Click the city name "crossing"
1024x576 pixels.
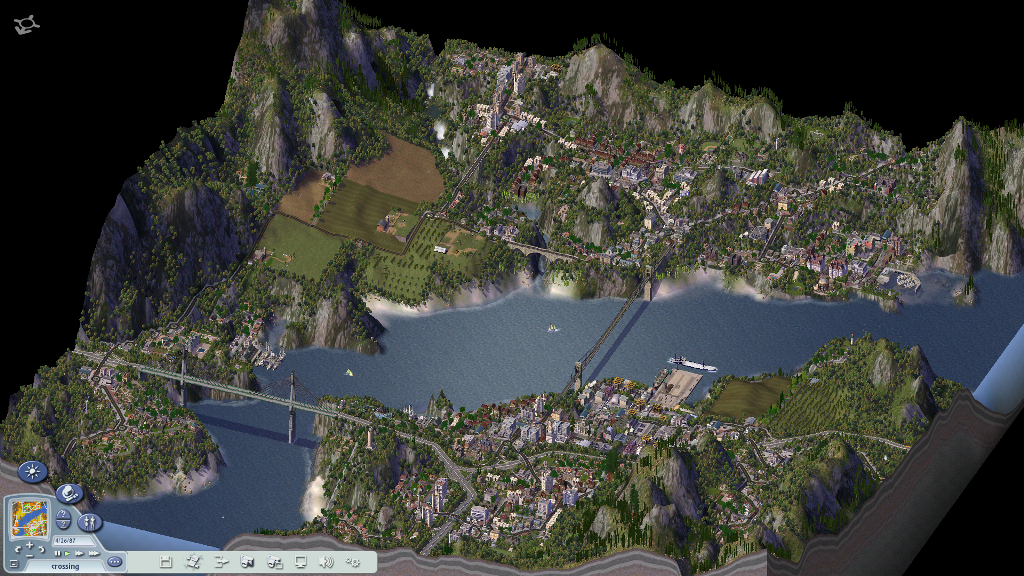point(65,566)
